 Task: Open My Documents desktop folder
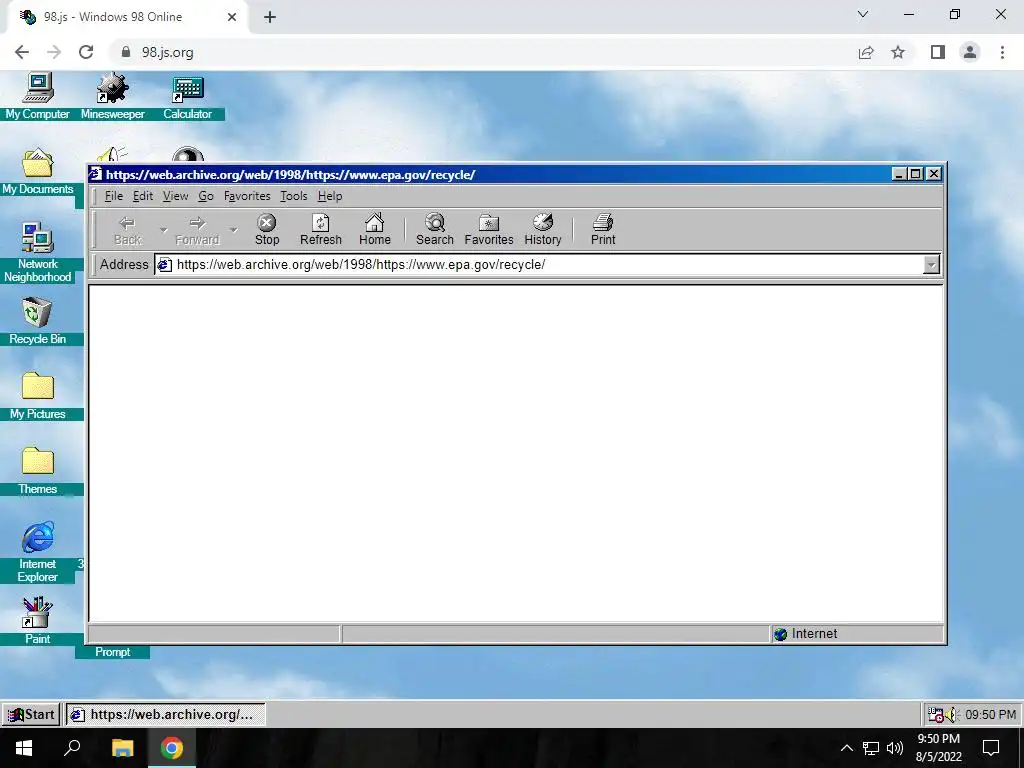pyautogui.click(x=37, y=172)
